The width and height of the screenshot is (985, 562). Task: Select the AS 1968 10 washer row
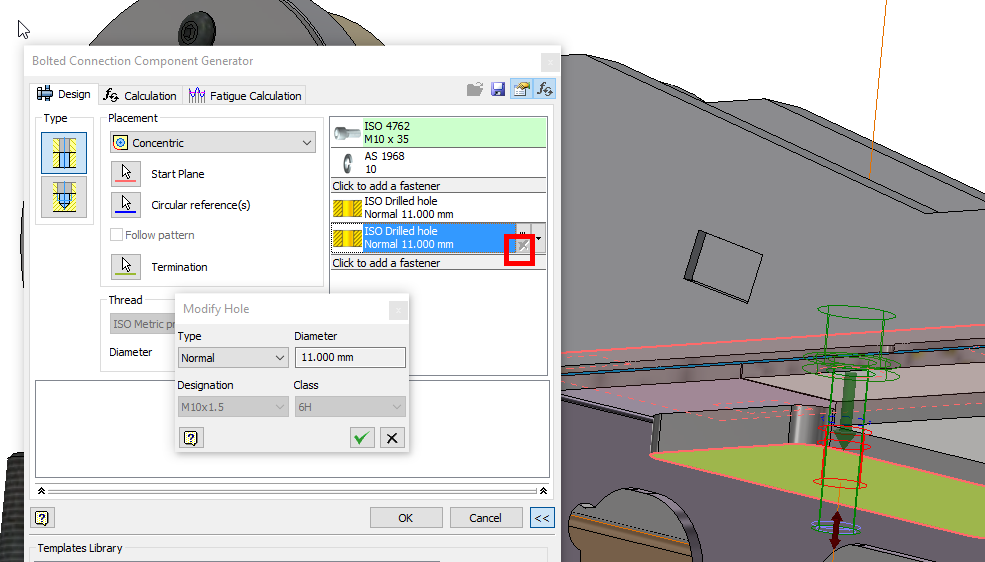pyautogui.click(x=439, y=163)
